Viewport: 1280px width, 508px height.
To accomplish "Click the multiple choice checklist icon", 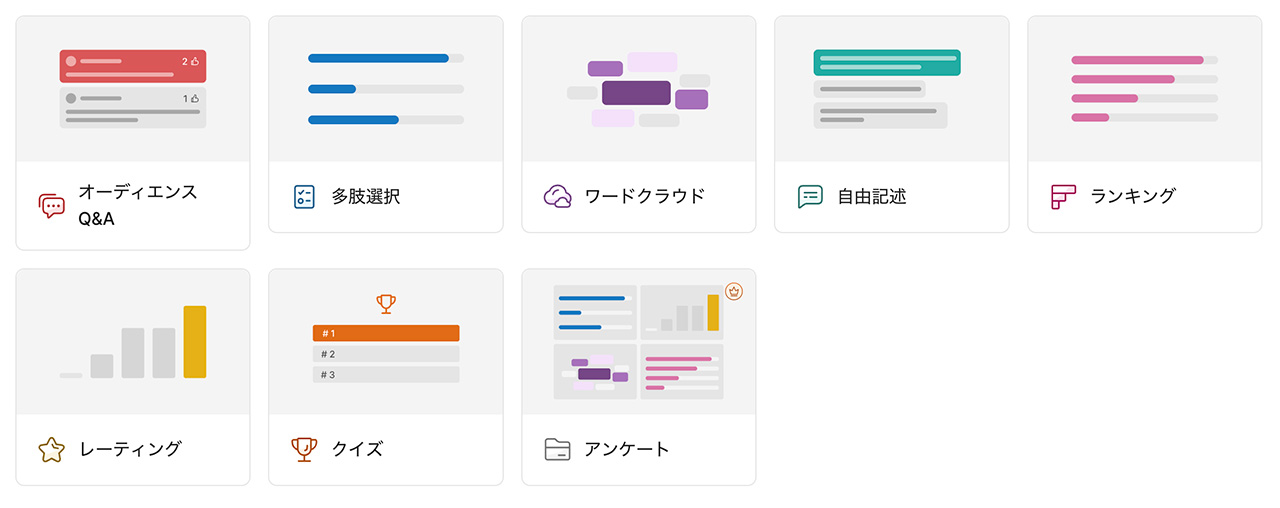I will pyautogui.click(x=305, y=196).
